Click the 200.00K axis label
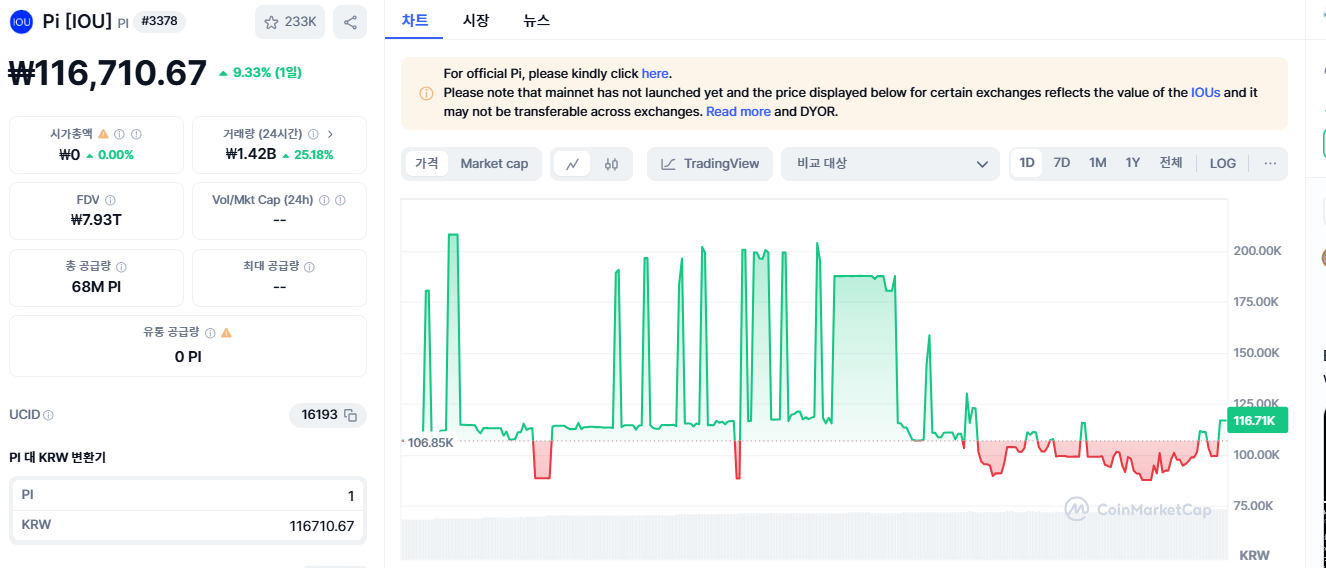 click(1257, 250)
